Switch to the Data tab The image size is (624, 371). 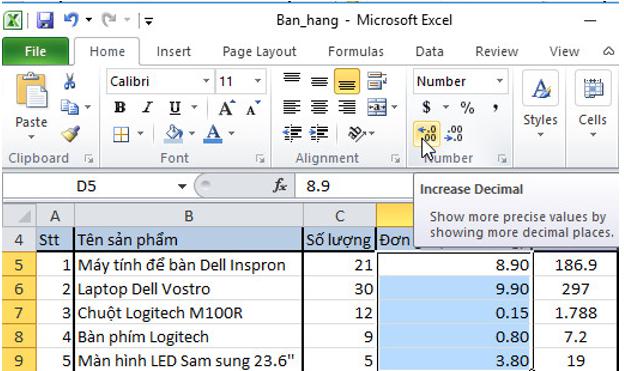pyautogui.click(x=429, y=51)
